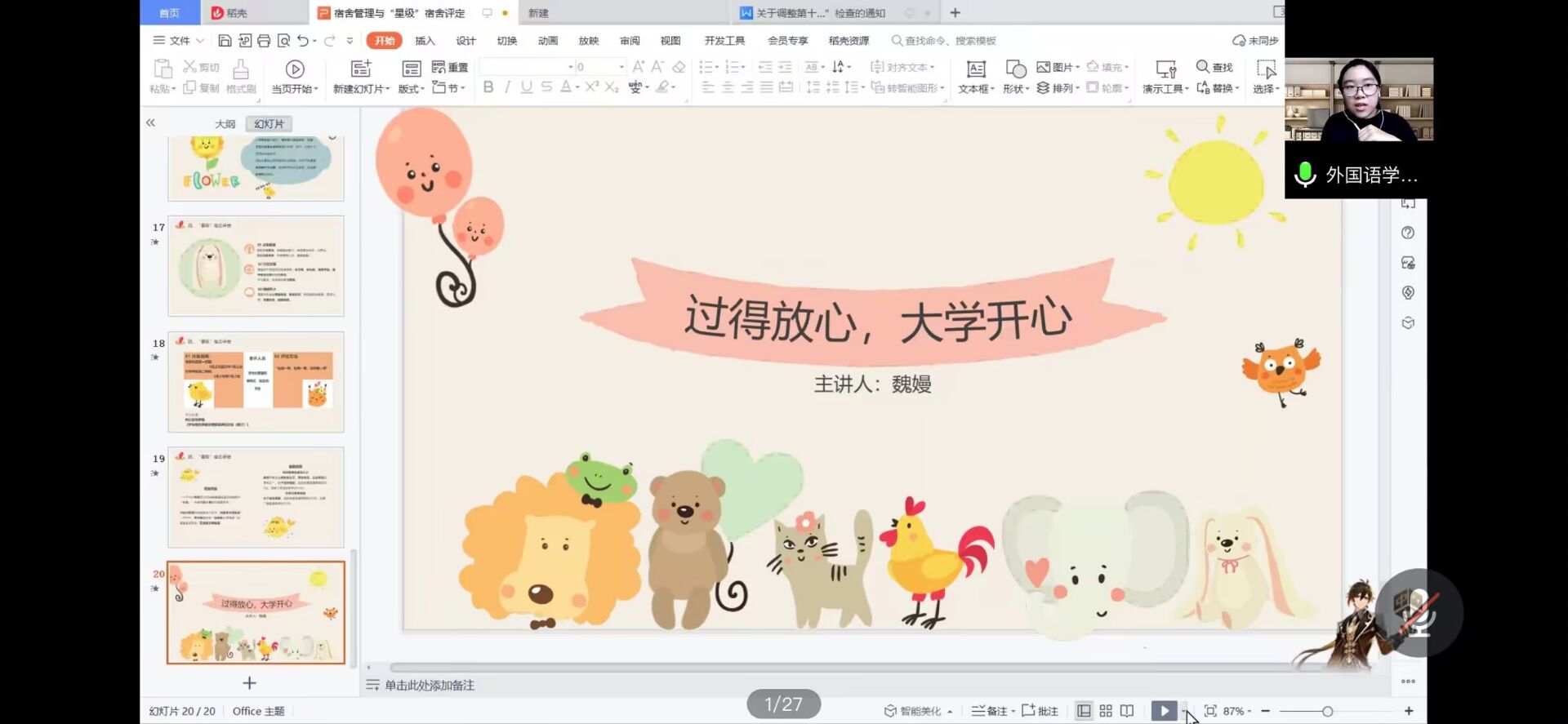Viewport: 1568px width, 724px height.
Task: Open the 87% zoom level dropdown
Action: [x=1236, y=711]
